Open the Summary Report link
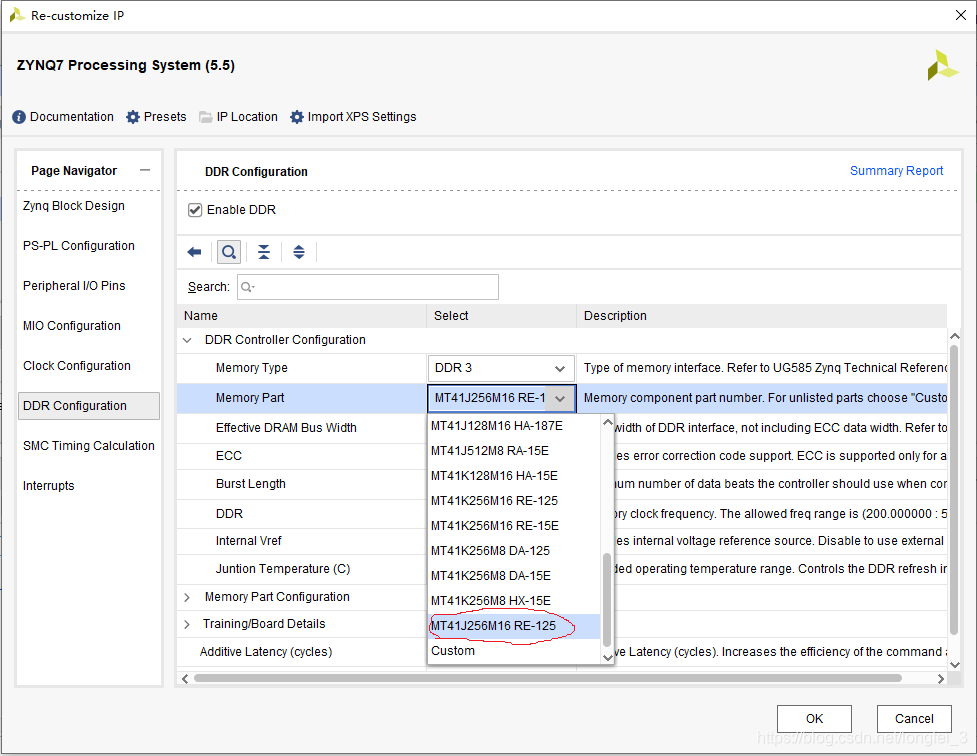This screenshot has height=756, width=977. 896,171
